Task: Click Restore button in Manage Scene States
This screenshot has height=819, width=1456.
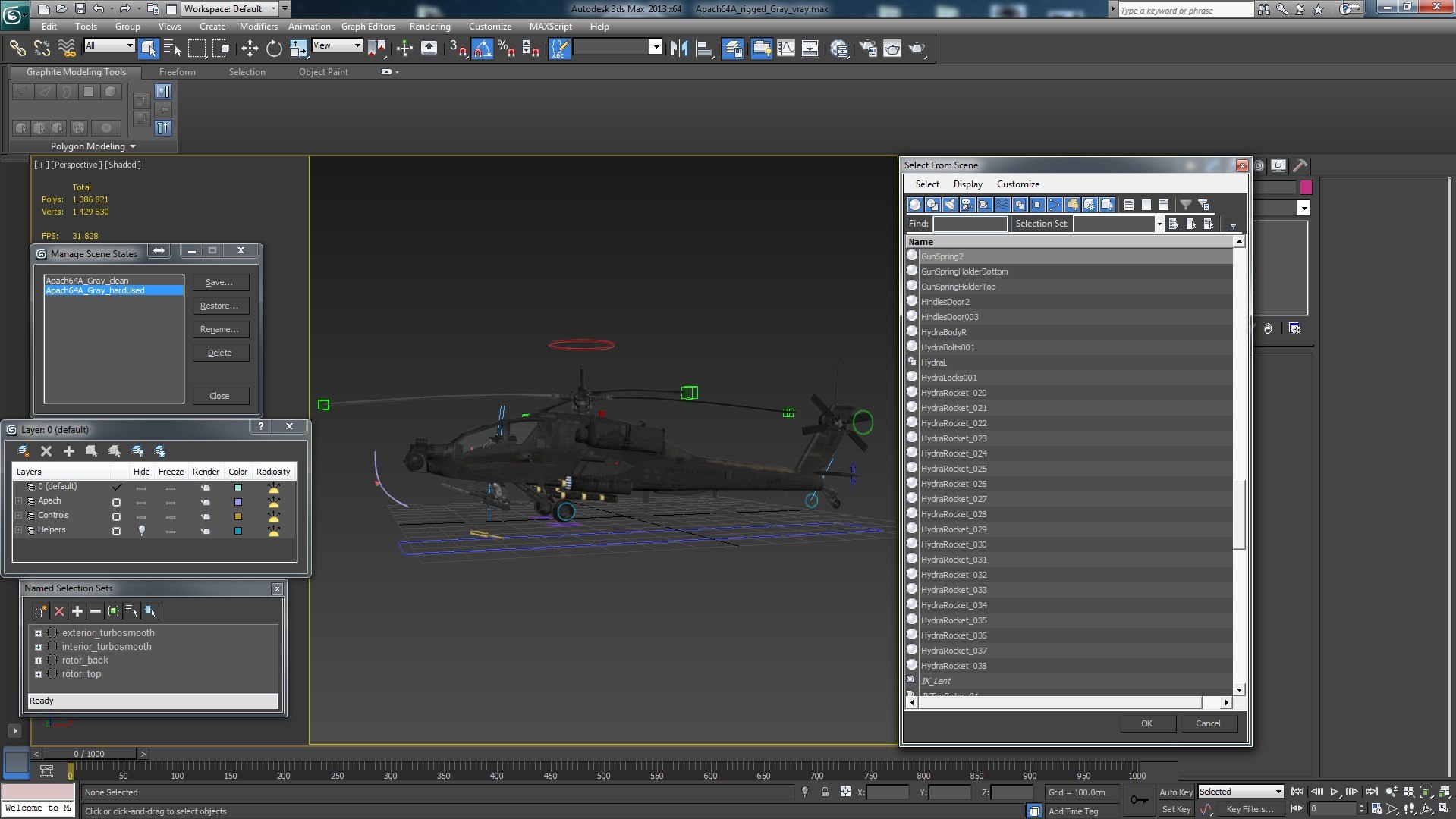Action: [220, 306]
